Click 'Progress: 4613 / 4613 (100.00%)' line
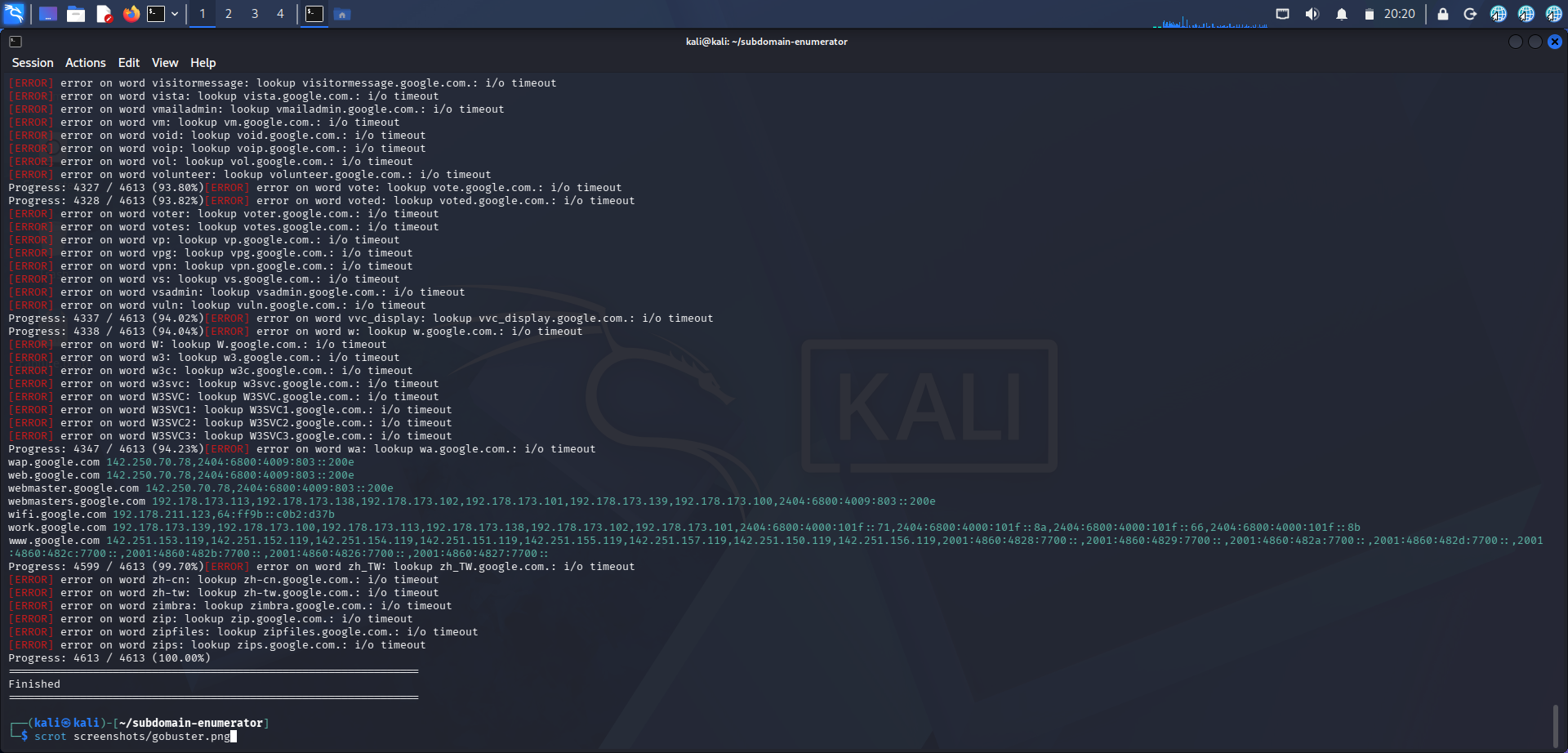The height and width of the screenshot is (753, 1568). point(109,658)
